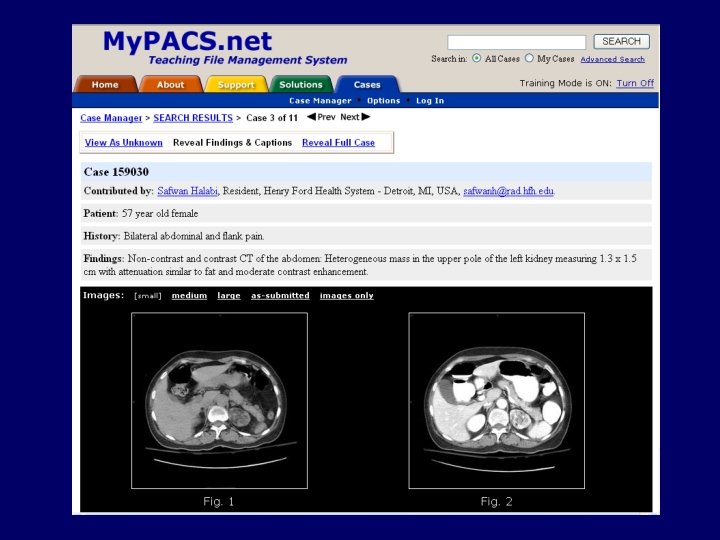Click Log In in the submenu bar

coord(430,101)
